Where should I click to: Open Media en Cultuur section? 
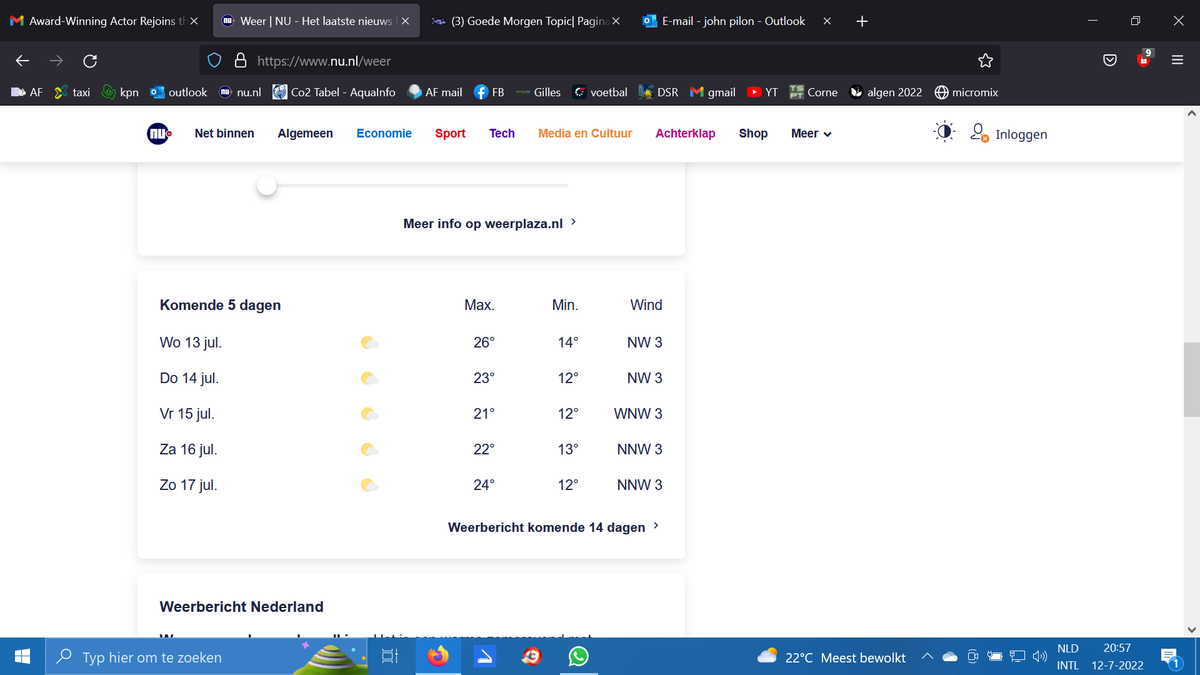point(585,133)
